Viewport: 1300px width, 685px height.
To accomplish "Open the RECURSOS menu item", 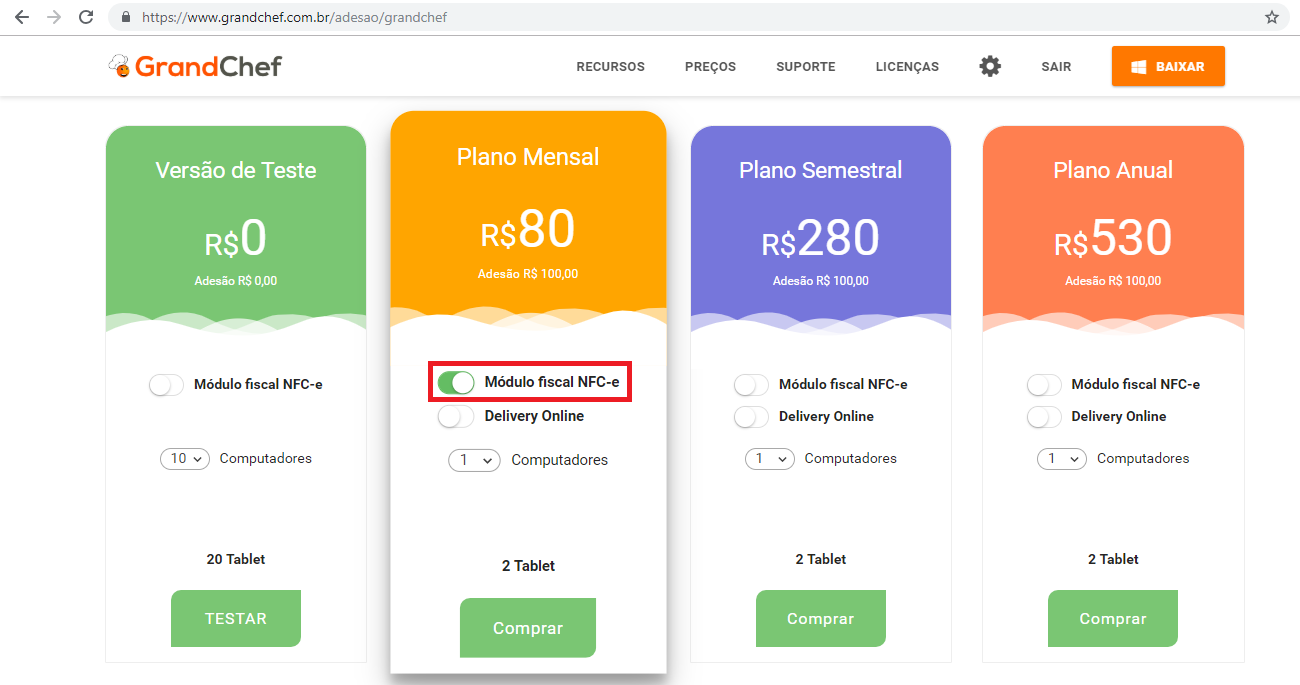I will tap(610, 67).
